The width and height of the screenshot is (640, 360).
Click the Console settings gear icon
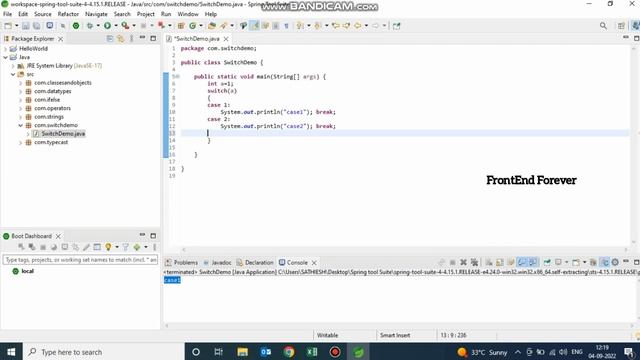615,262
